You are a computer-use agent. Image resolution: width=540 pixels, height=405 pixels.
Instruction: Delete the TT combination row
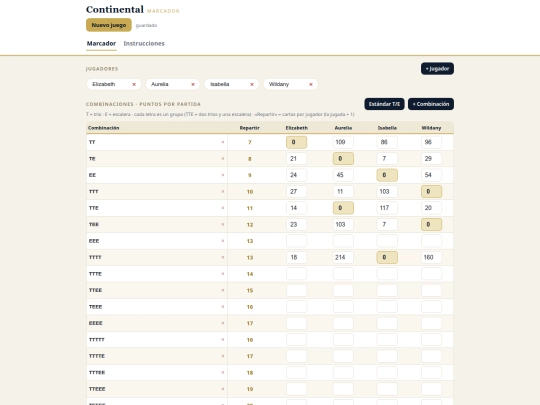click(x=222, y=142)
